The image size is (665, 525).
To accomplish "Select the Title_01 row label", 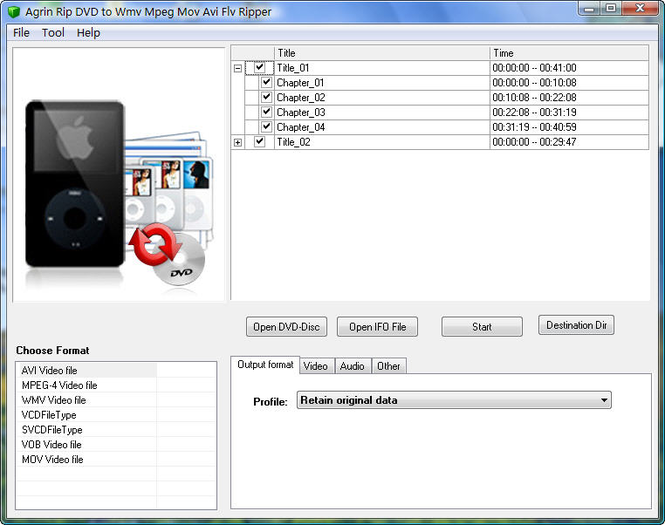I will coord(293,68).
